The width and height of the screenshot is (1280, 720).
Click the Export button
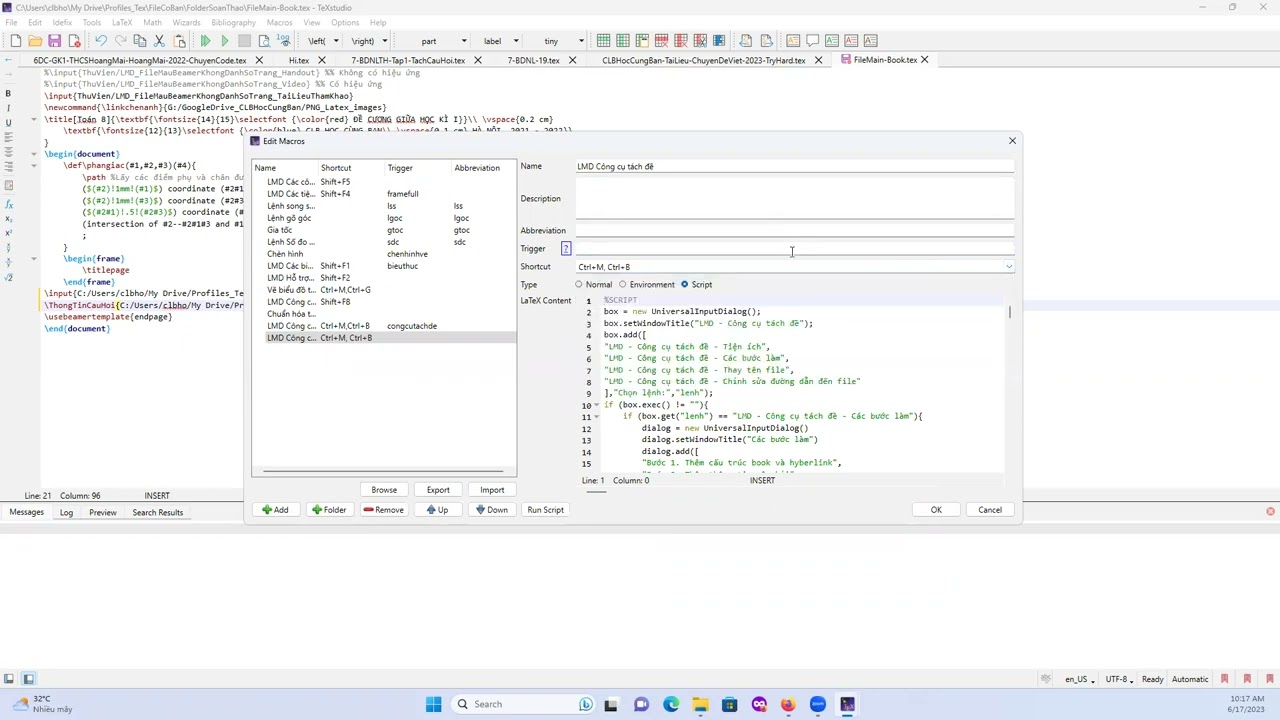click(438, 490)
